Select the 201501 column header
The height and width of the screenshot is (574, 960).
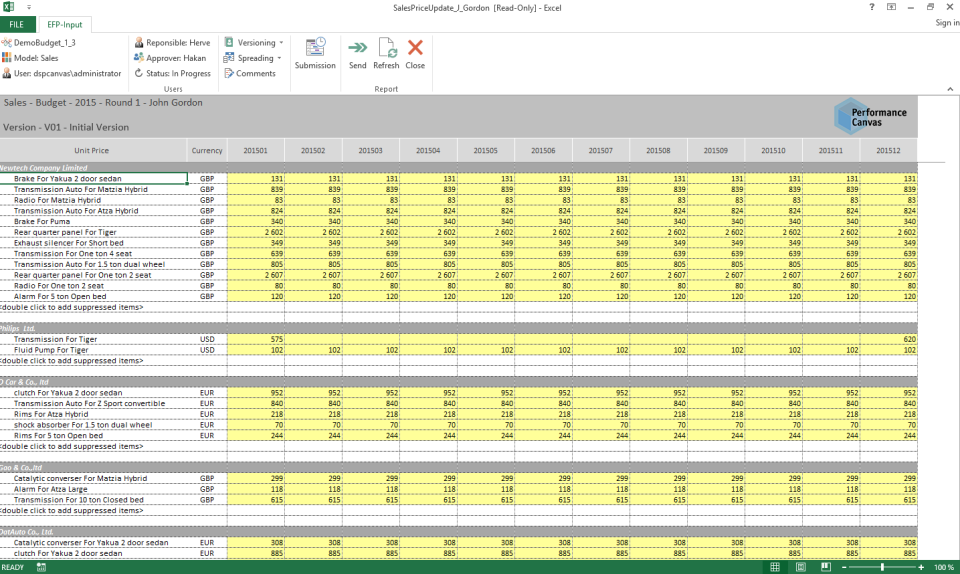[255, 151]
